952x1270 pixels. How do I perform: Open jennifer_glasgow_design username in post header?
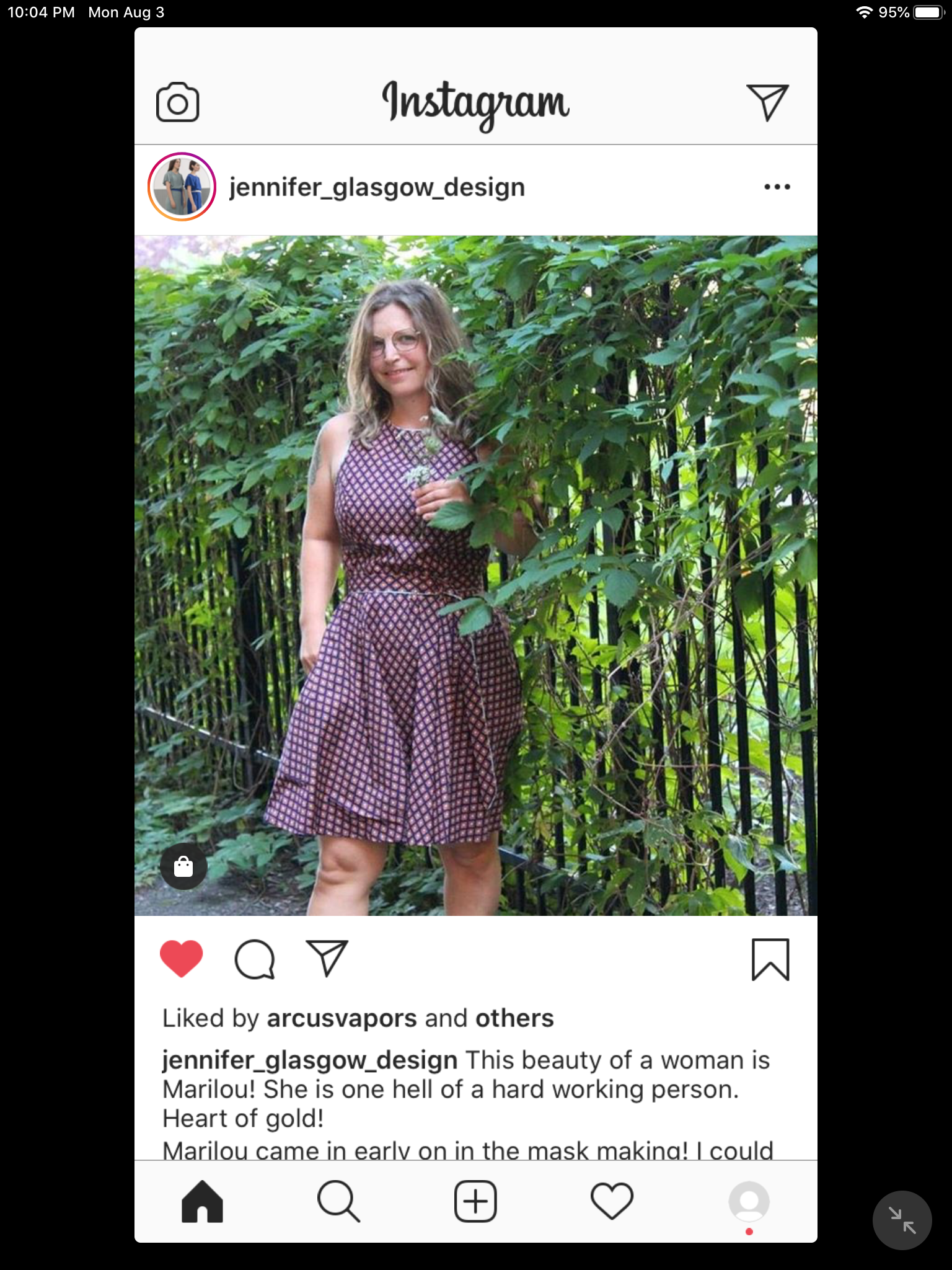coord(377,187)
